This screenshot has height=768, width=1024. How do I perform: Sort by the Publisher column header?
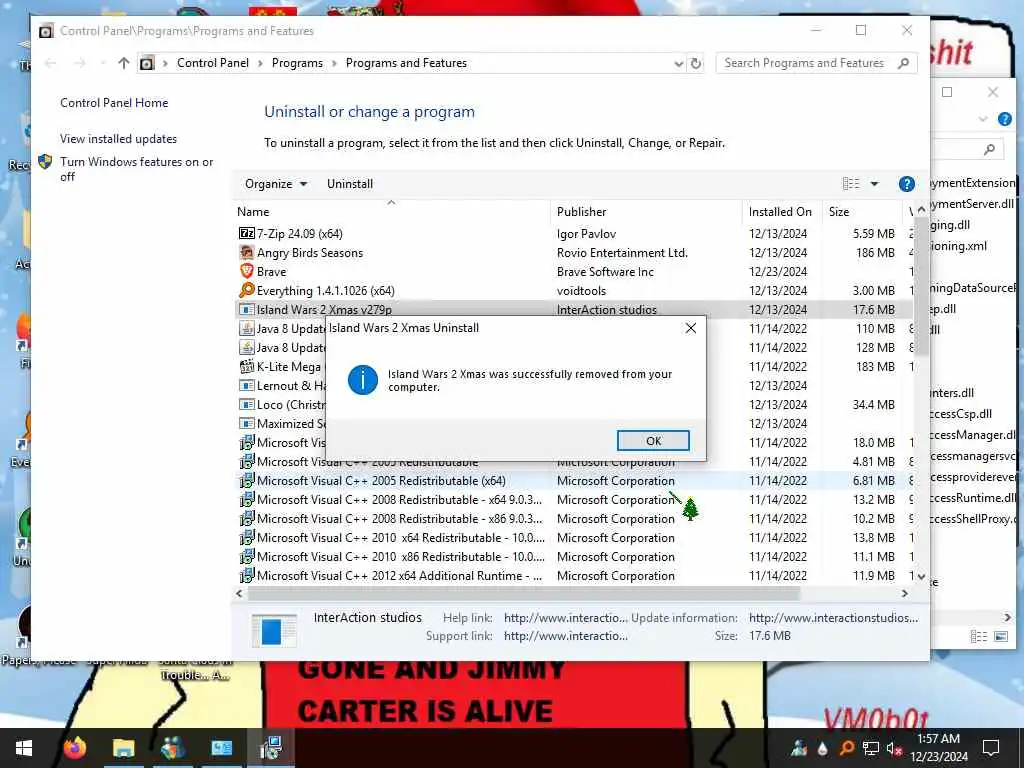646,212
